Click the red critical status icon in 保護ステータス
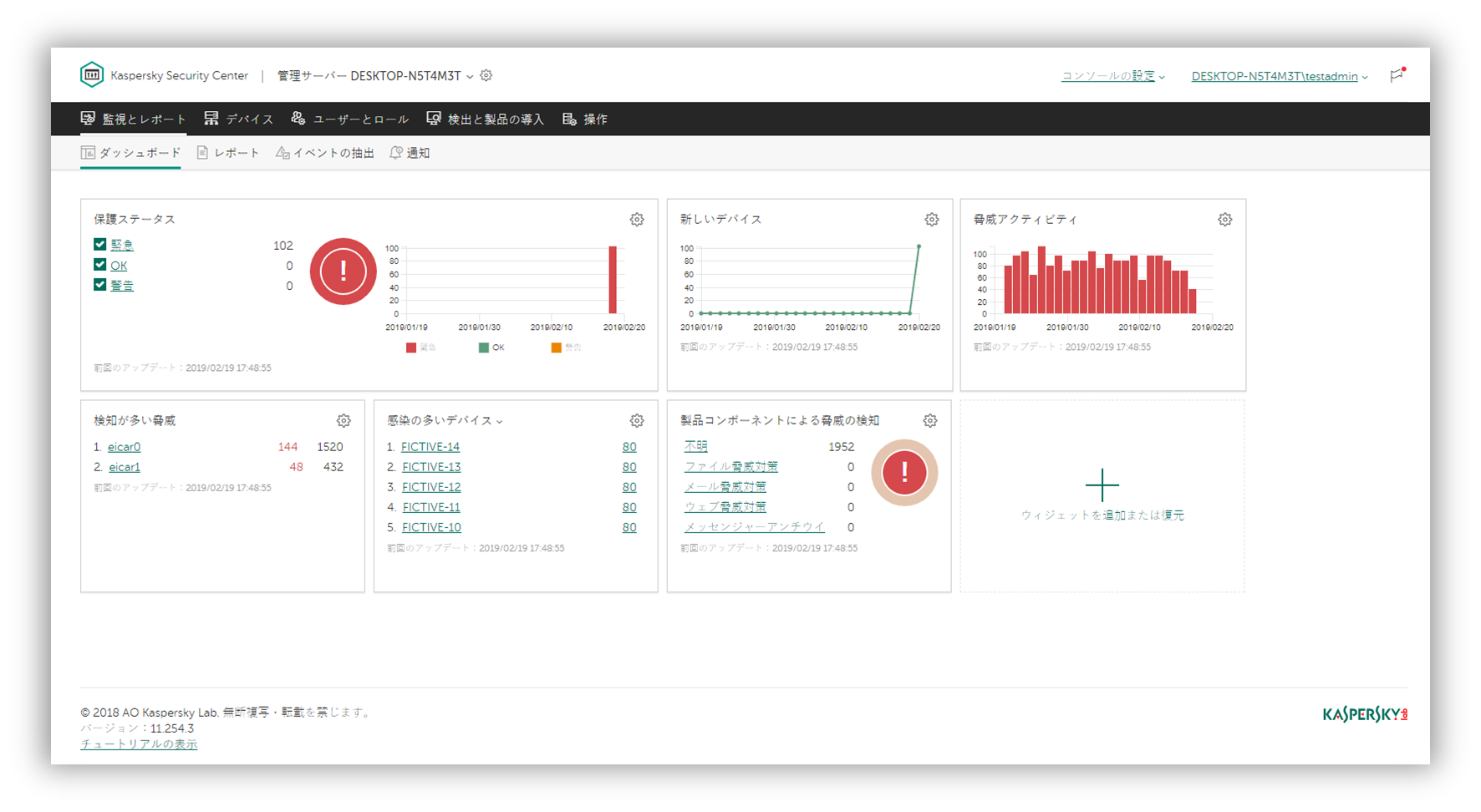This screenshot has width=1481, height=812. (x=344, y=272)
